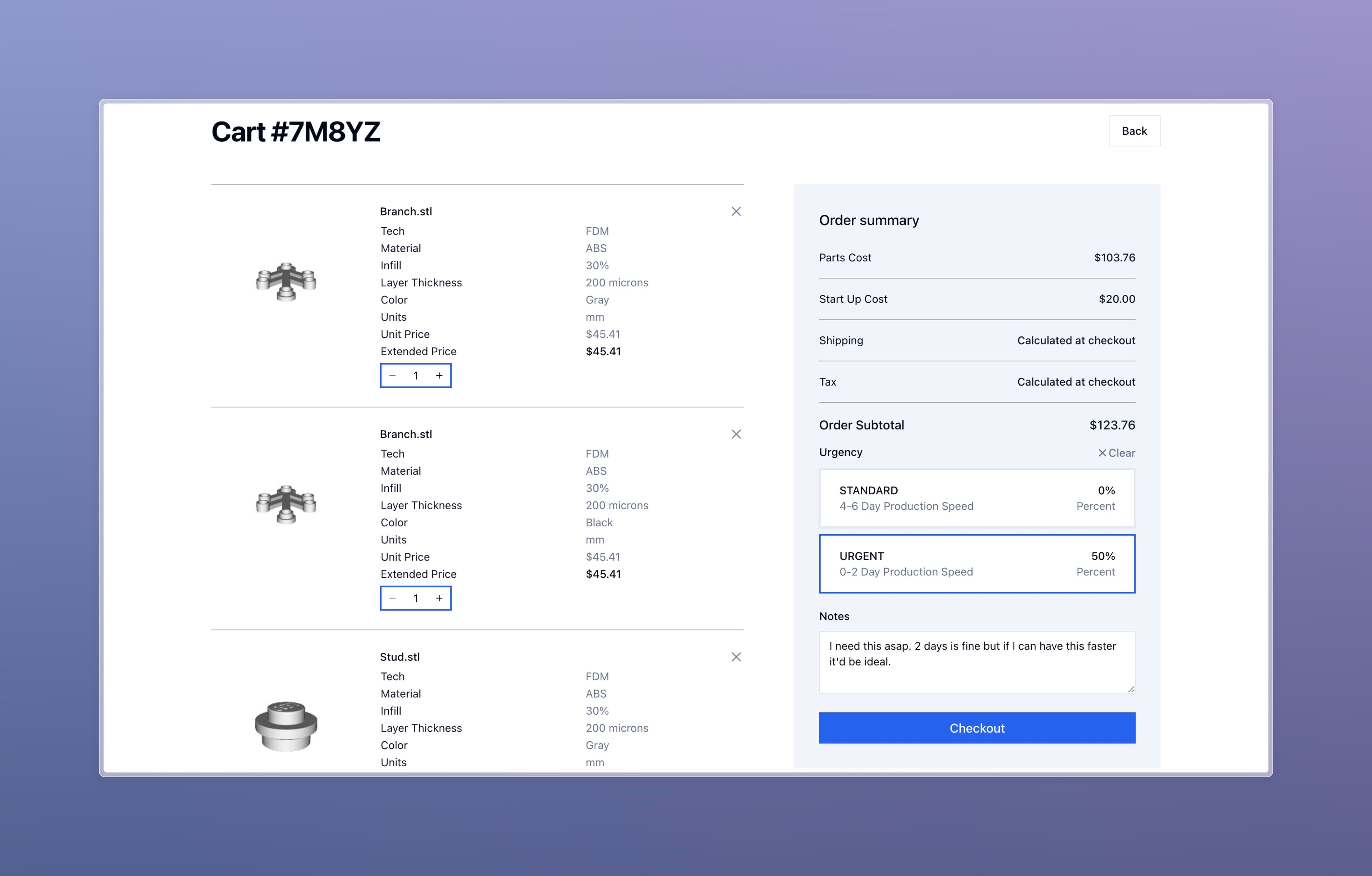Screen dimensions: 1372x876
Task: Increase quantity of first Branch.stl
Action: point(439,376)
